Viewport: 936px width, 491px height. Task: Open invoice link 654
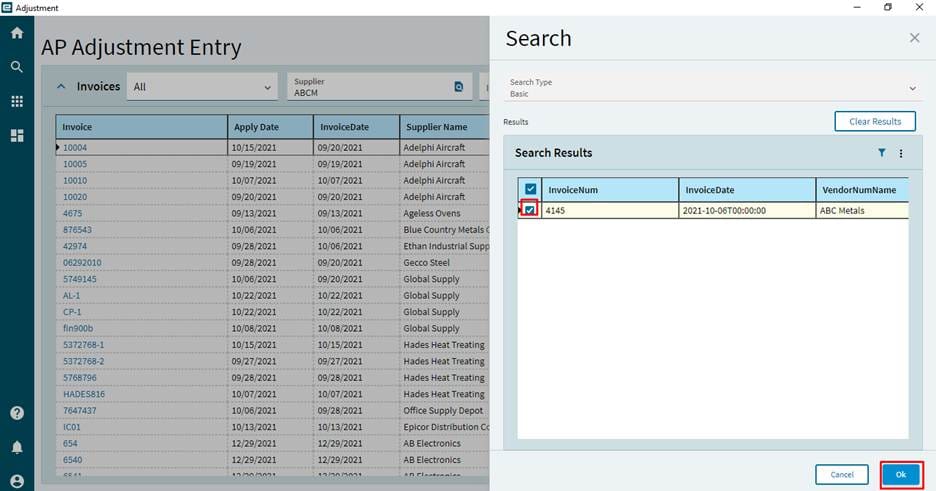click(70, 443)
